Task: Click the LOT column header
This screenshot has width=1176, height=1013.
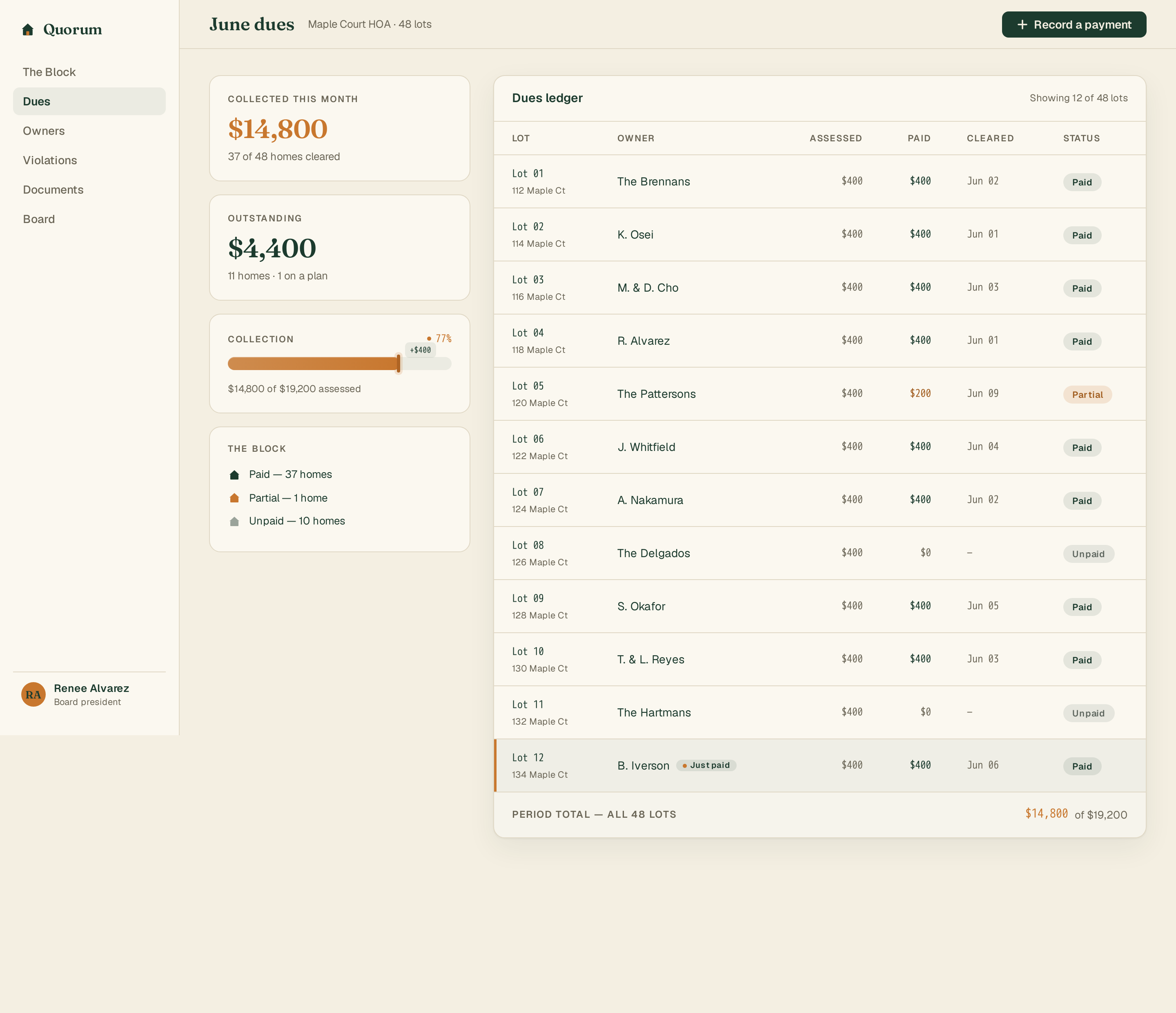Action: coord(521,138)
